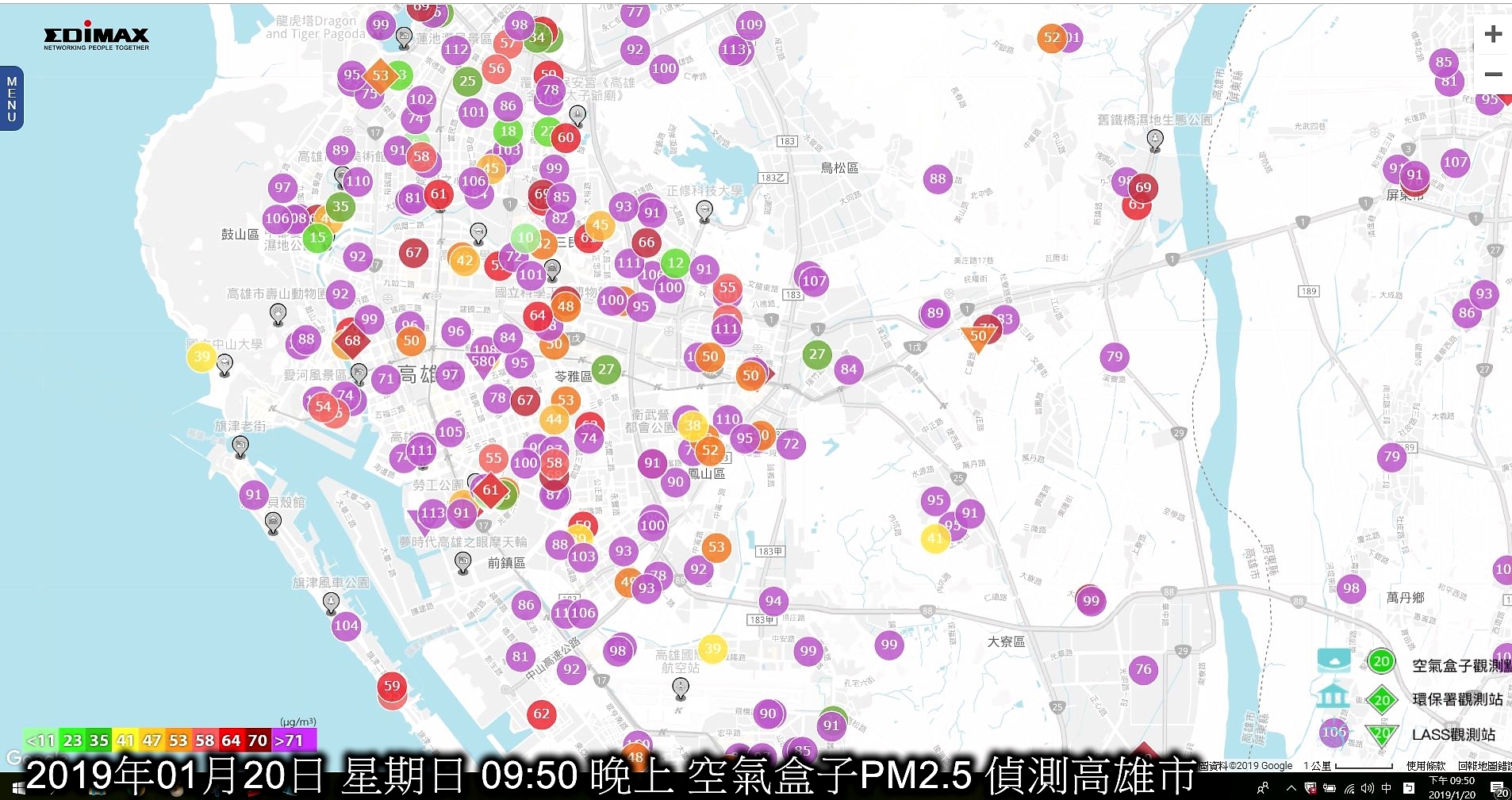Image resolution: width=1512 pixels, height=800 pixels.
Task: Toggle the purple 106 legend icon for LASS
Action: click(x=1334, y=733)
